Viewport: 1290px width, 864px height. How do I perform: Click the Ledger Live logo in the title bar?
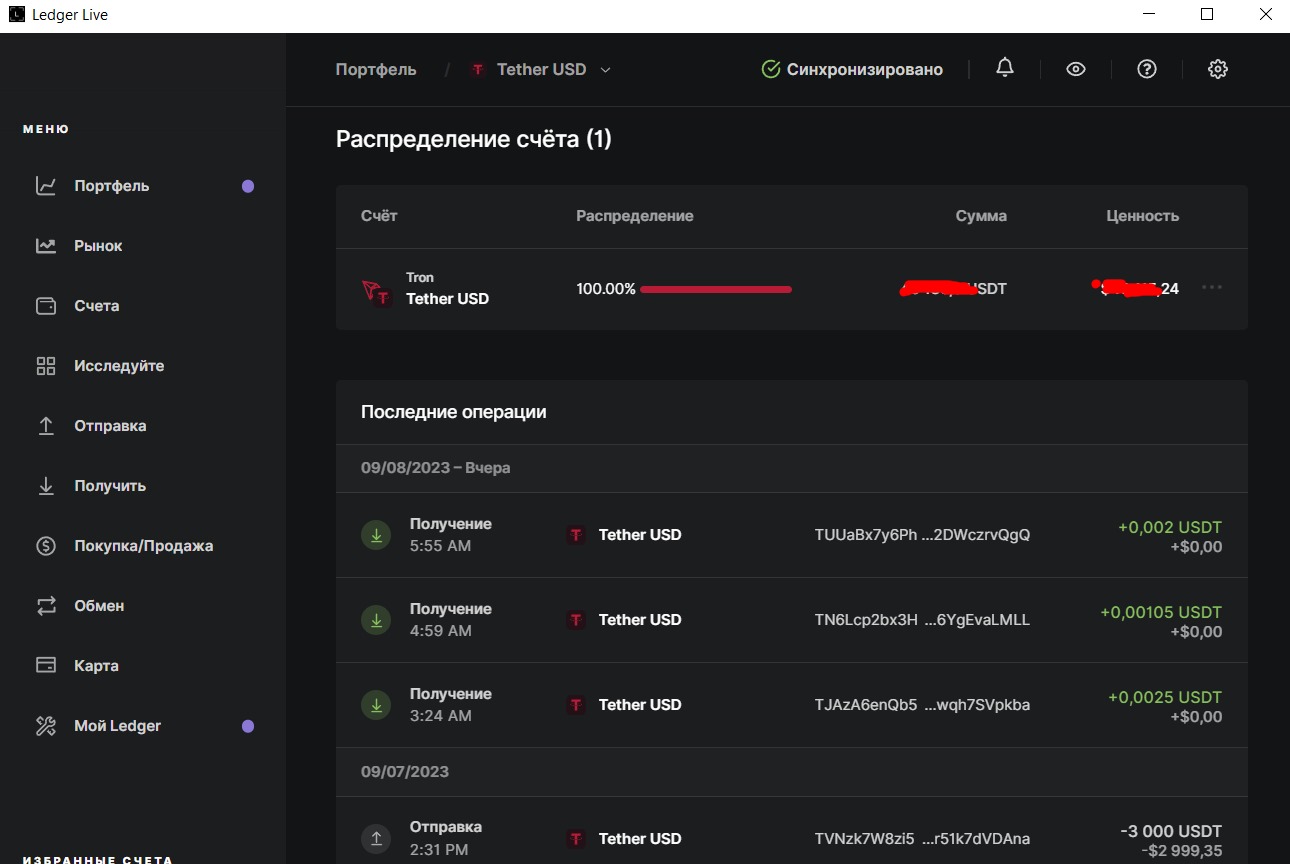pos(17,14)
